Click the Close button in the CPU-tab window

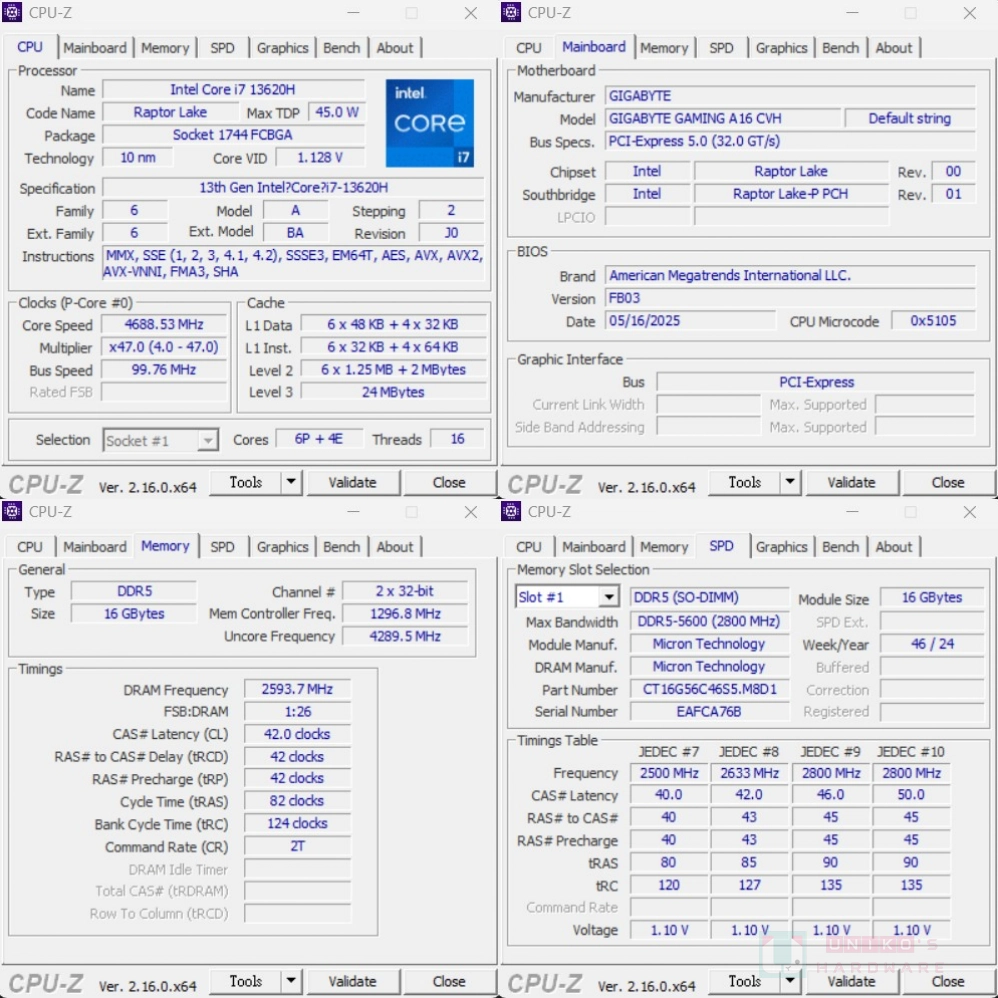click(x=449, y=482)
